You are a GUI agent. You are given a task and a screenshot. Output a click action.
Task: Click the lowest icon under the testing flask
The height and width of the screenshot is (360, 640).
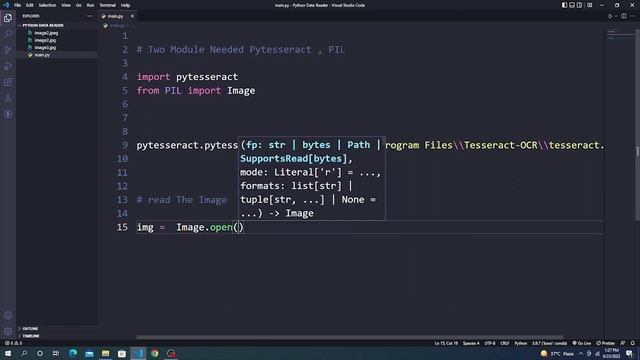(8, 114)
